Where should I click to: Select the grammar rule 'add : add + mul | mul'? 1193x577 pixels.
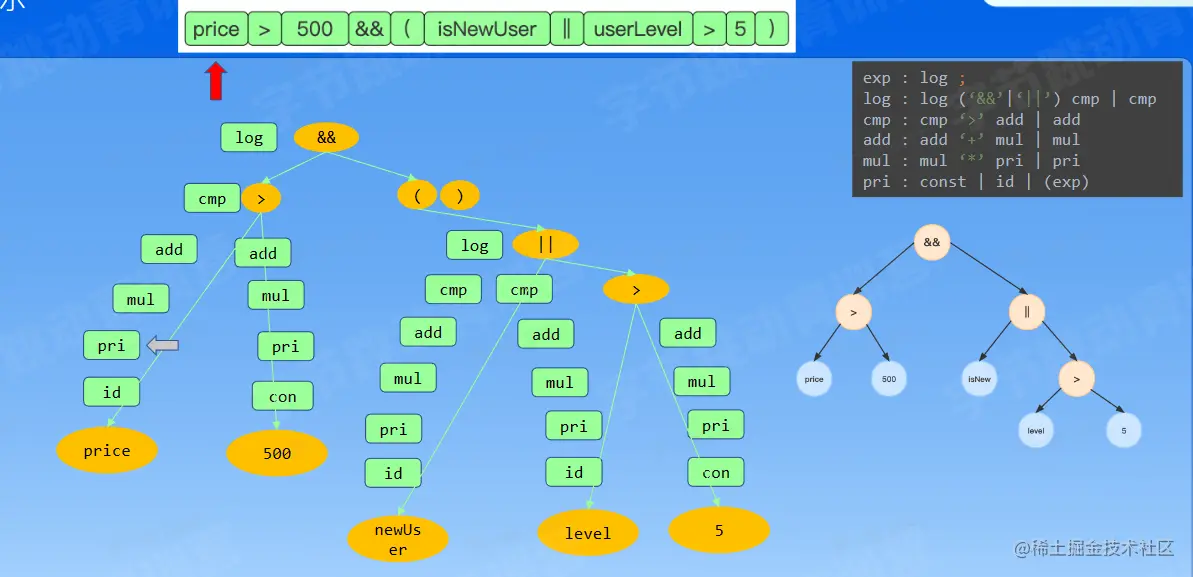[972, 140]
